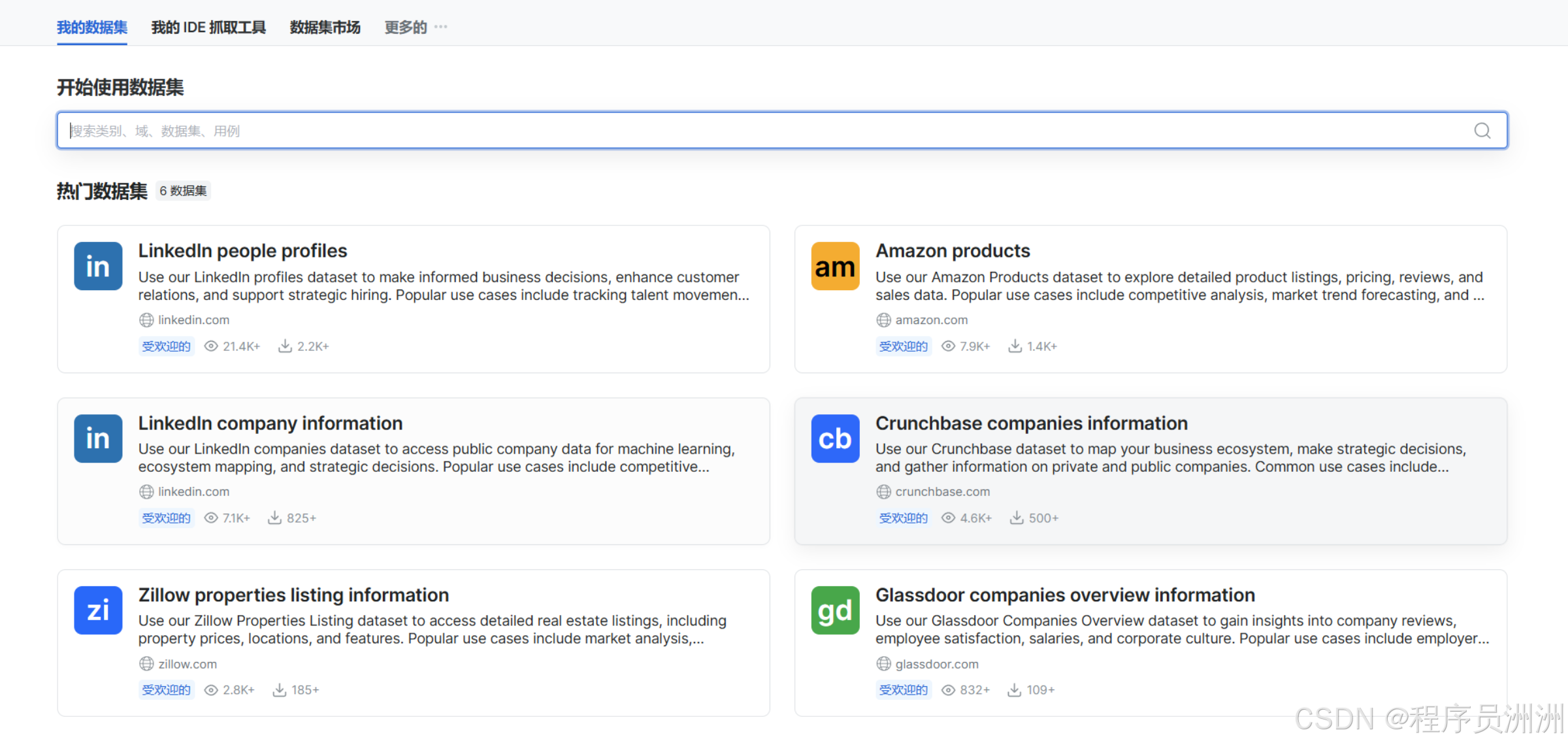Switch to 我的 IDE 抓取工具 tab
The height and width of the screenshot is (745, 1568).
tap(208, 27)
